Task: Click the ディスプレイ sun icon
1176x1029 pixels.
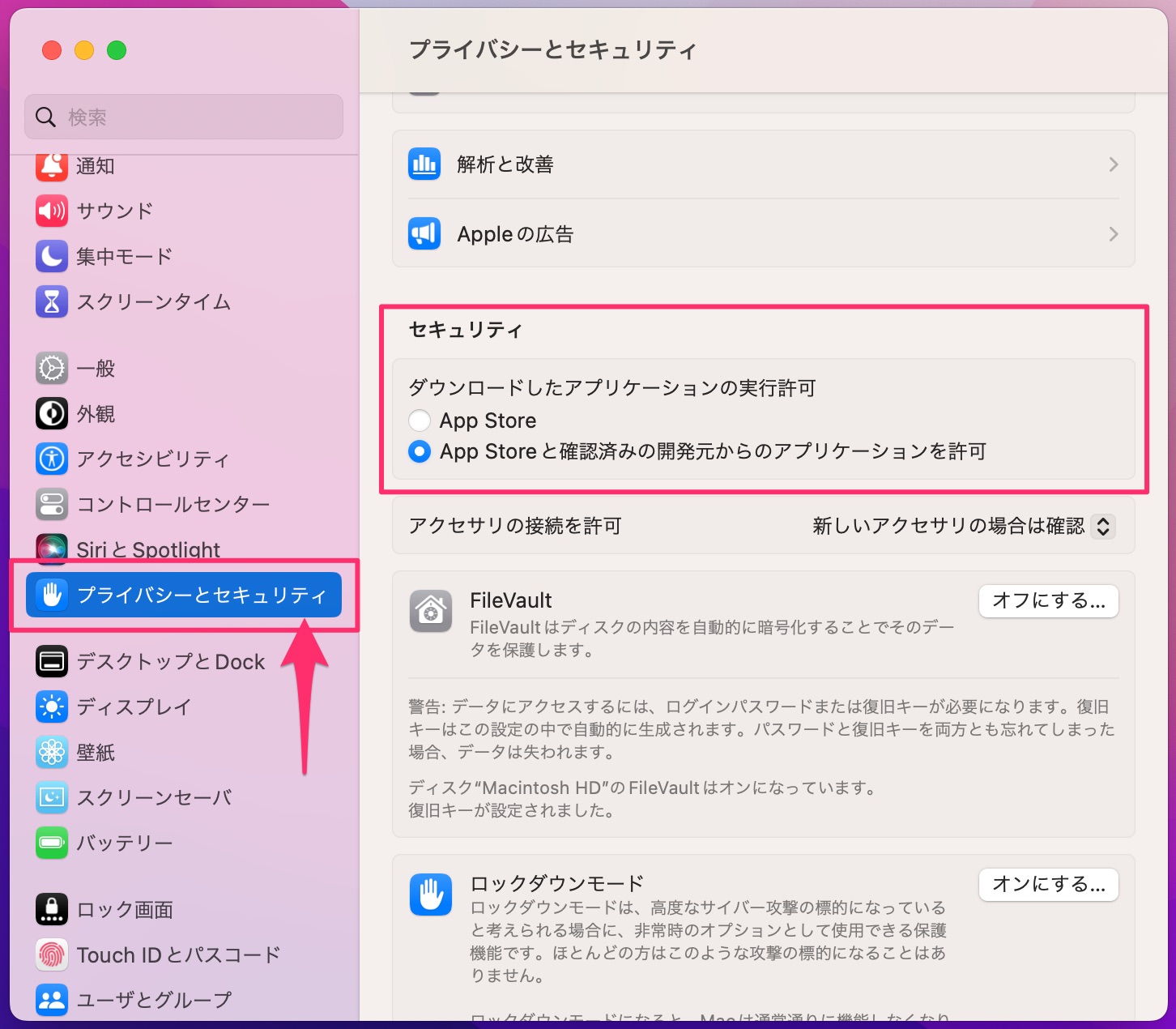Action: coord(52,707)
